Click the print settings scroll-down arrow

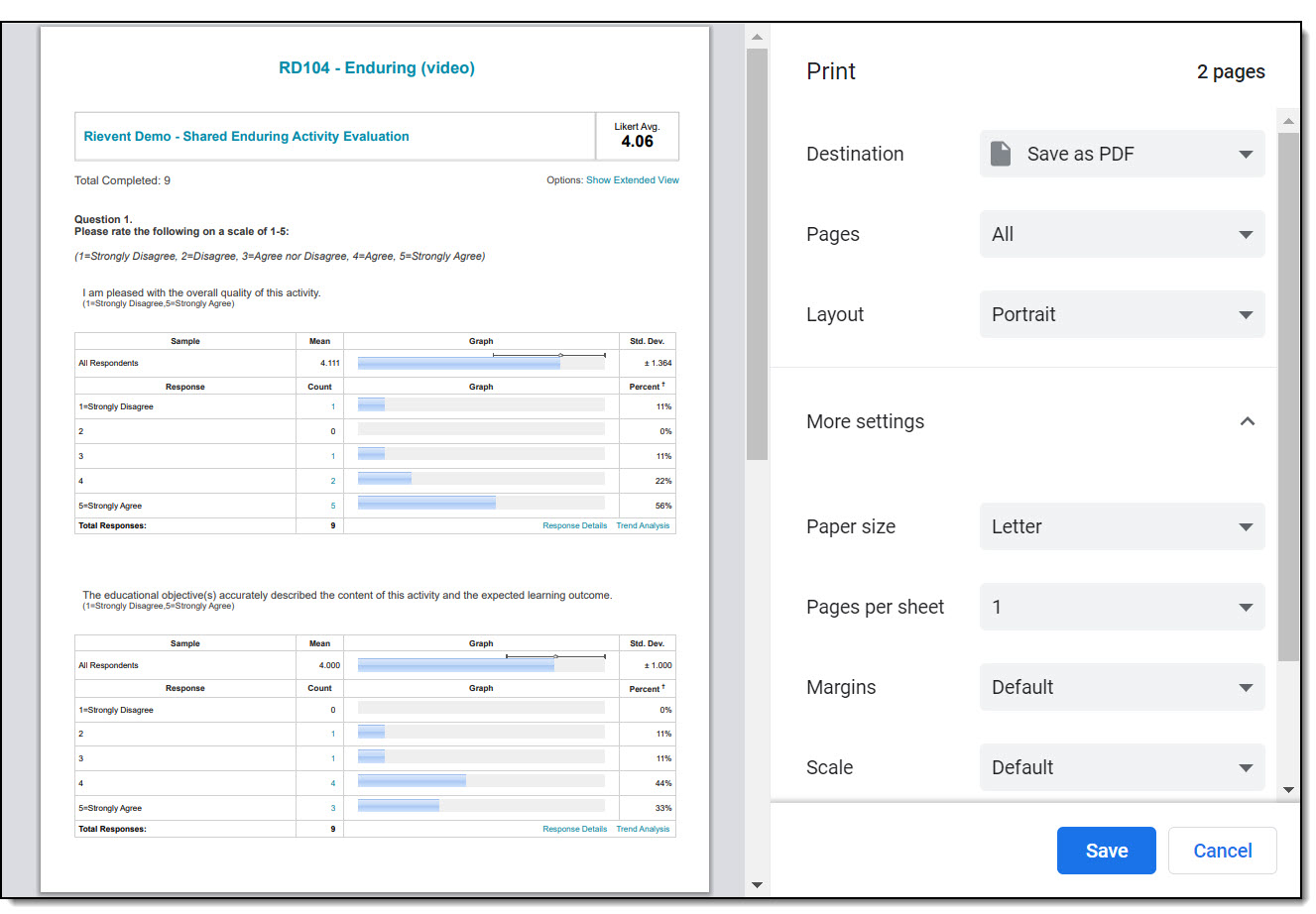1288,790
